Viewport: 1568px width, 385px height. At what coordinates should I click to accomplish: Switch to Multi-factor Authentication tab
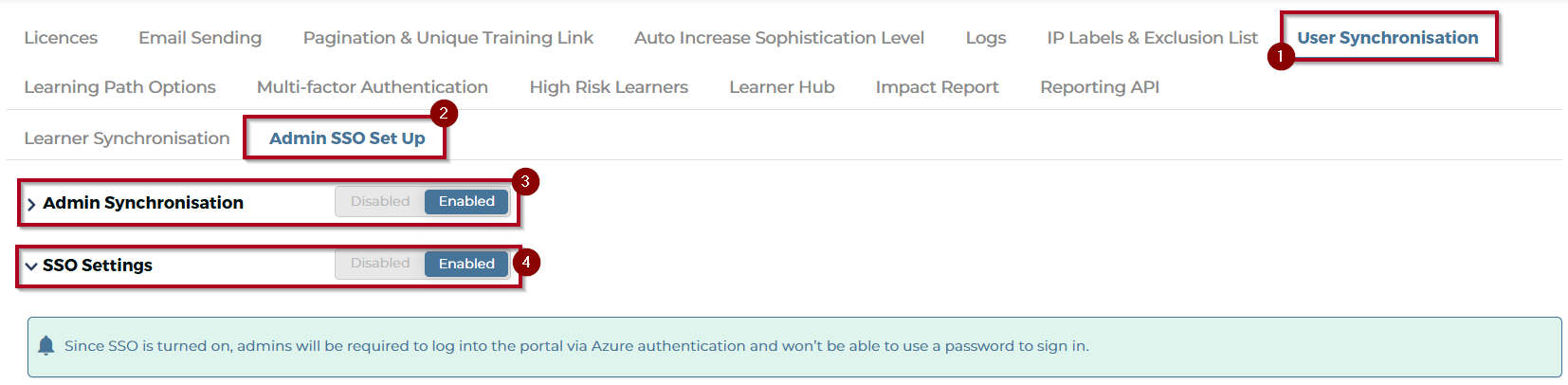373,87
